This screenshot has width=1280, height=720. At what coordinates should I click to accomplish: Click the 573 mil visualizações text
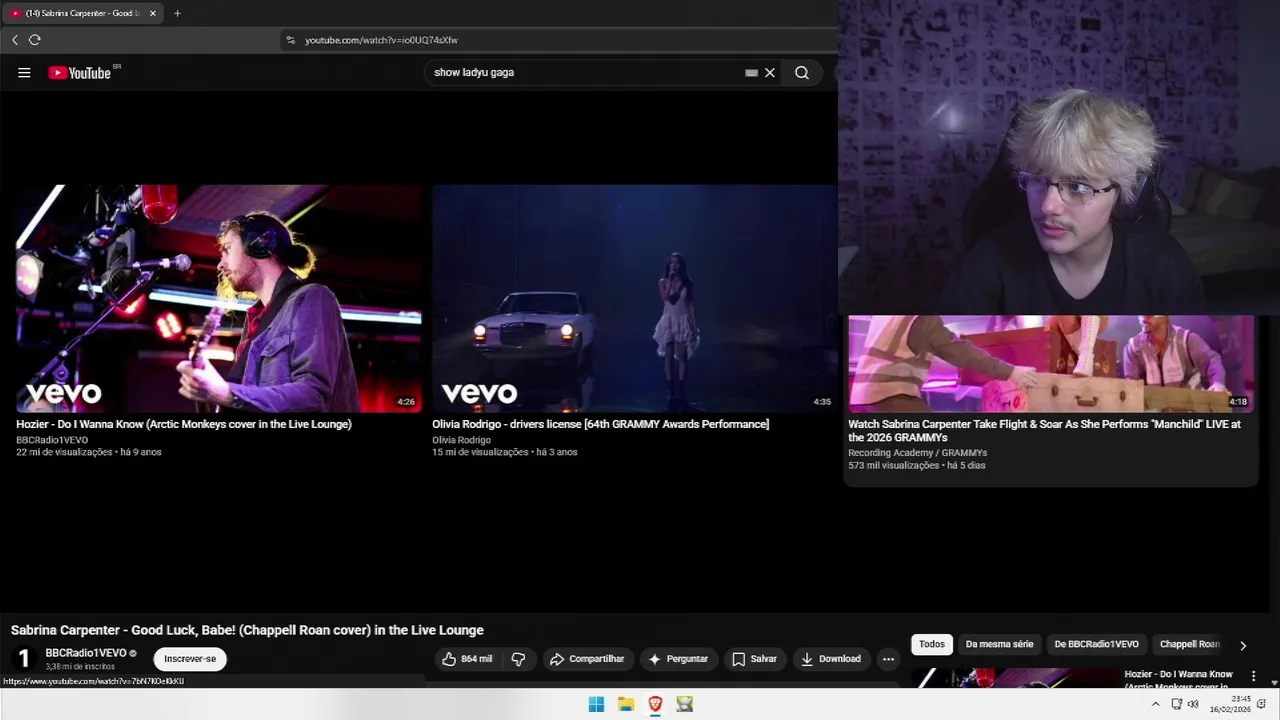coord(893,465)
